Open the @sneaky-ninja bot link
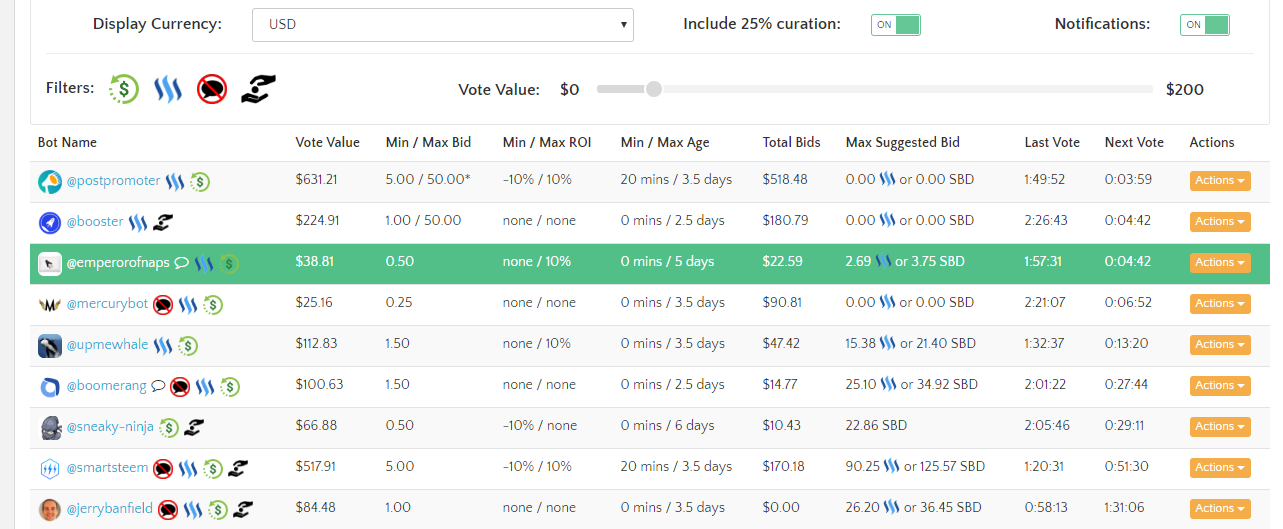 pos(110,427)
